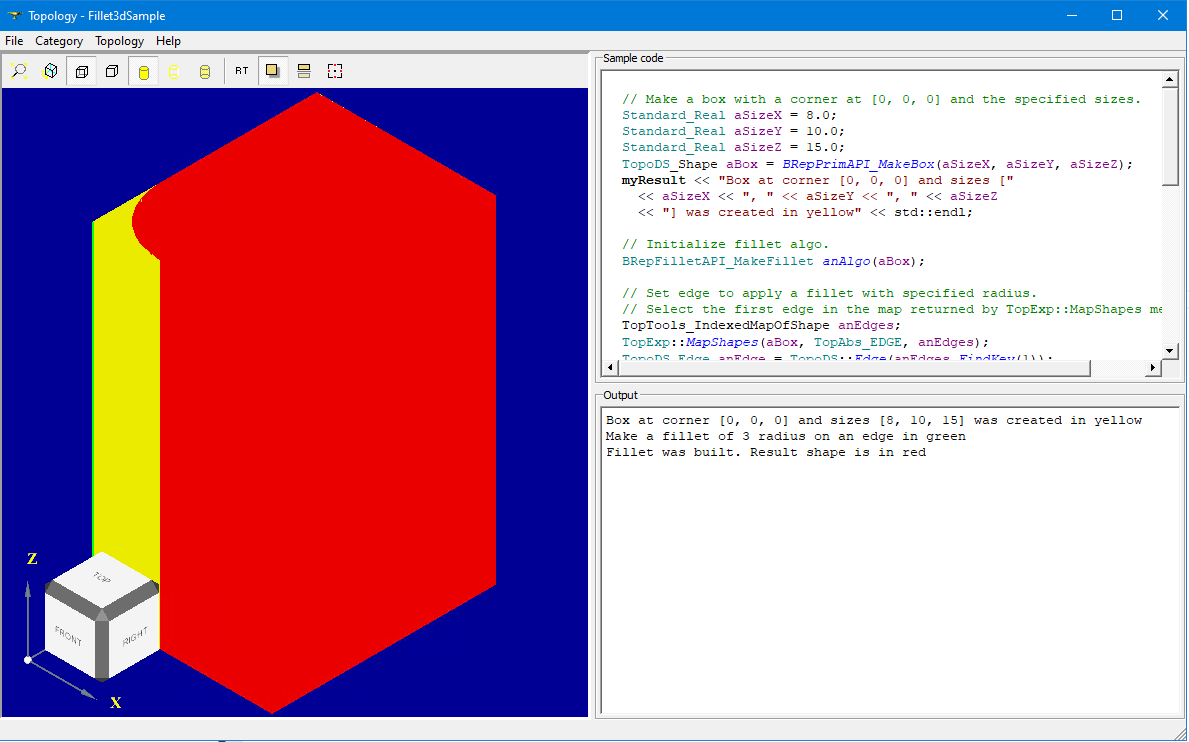Click the rotating cube view icon

coord(50,71)
